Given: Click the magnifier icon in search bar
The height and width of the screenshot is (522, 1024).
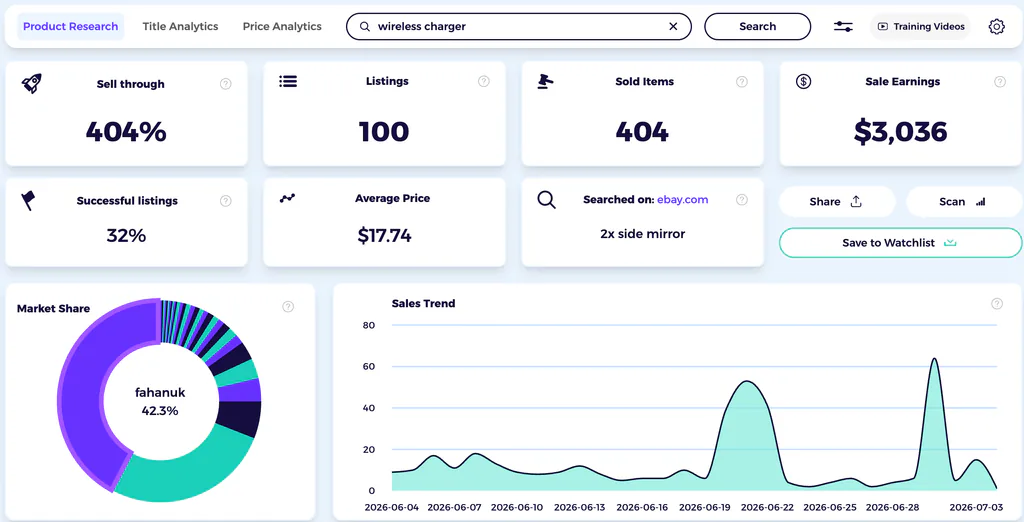Looking at the screenshot, I should pos(365,27).
